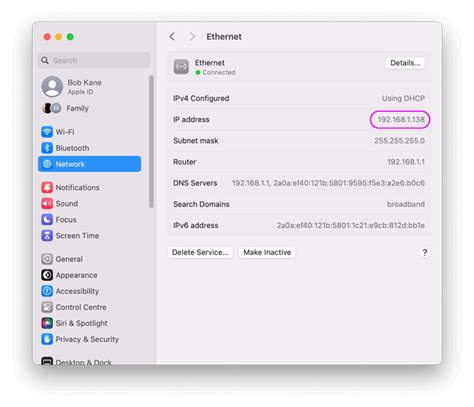Image resolution: width=474 pixels, height=407 pixels.
Task: Click the Search Domains value broadband
Action: (x=406, y=204)
